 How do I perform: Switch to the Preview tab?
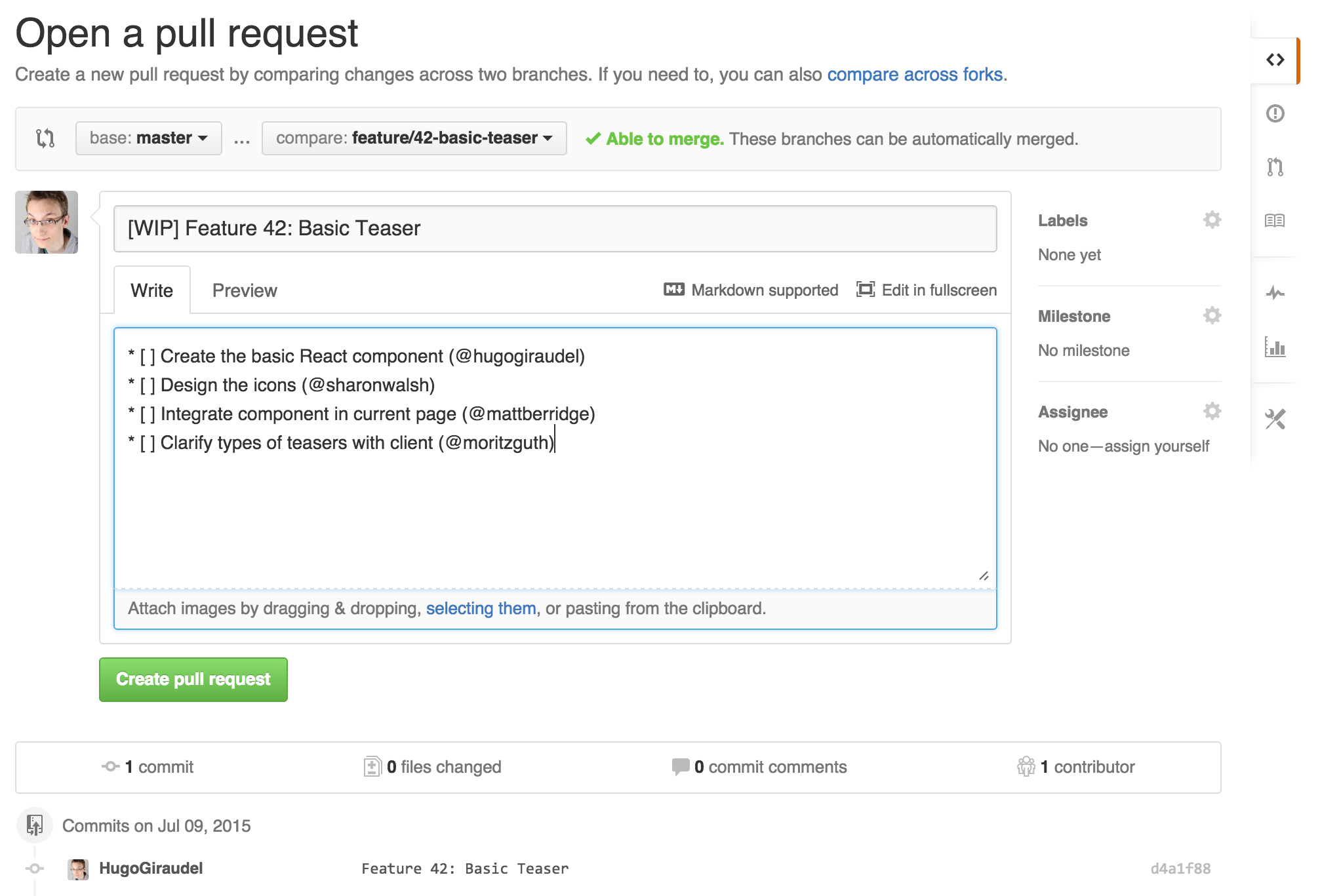point(245,290)
